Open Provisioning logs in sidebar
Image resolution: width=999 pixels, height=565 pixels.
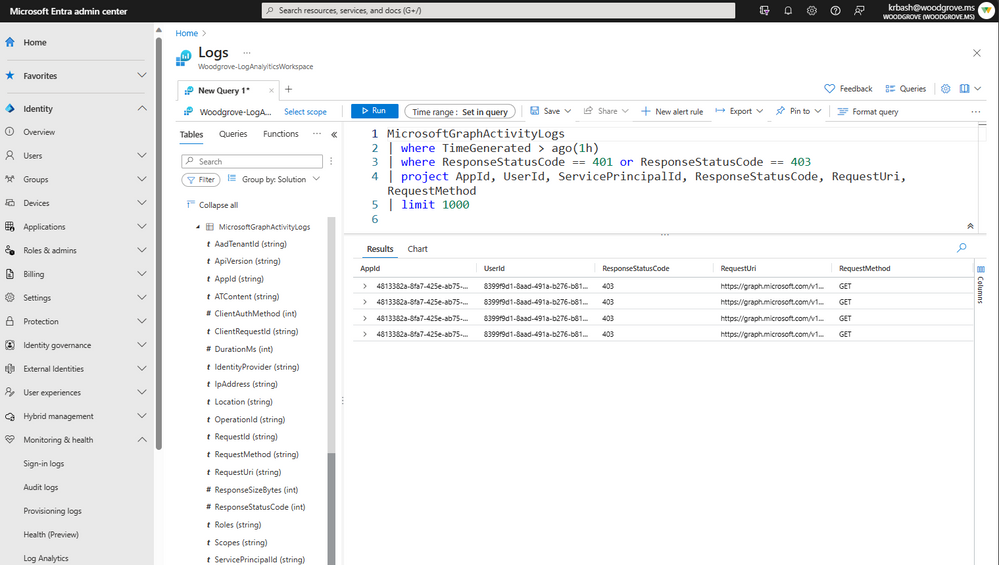point(52,511)
